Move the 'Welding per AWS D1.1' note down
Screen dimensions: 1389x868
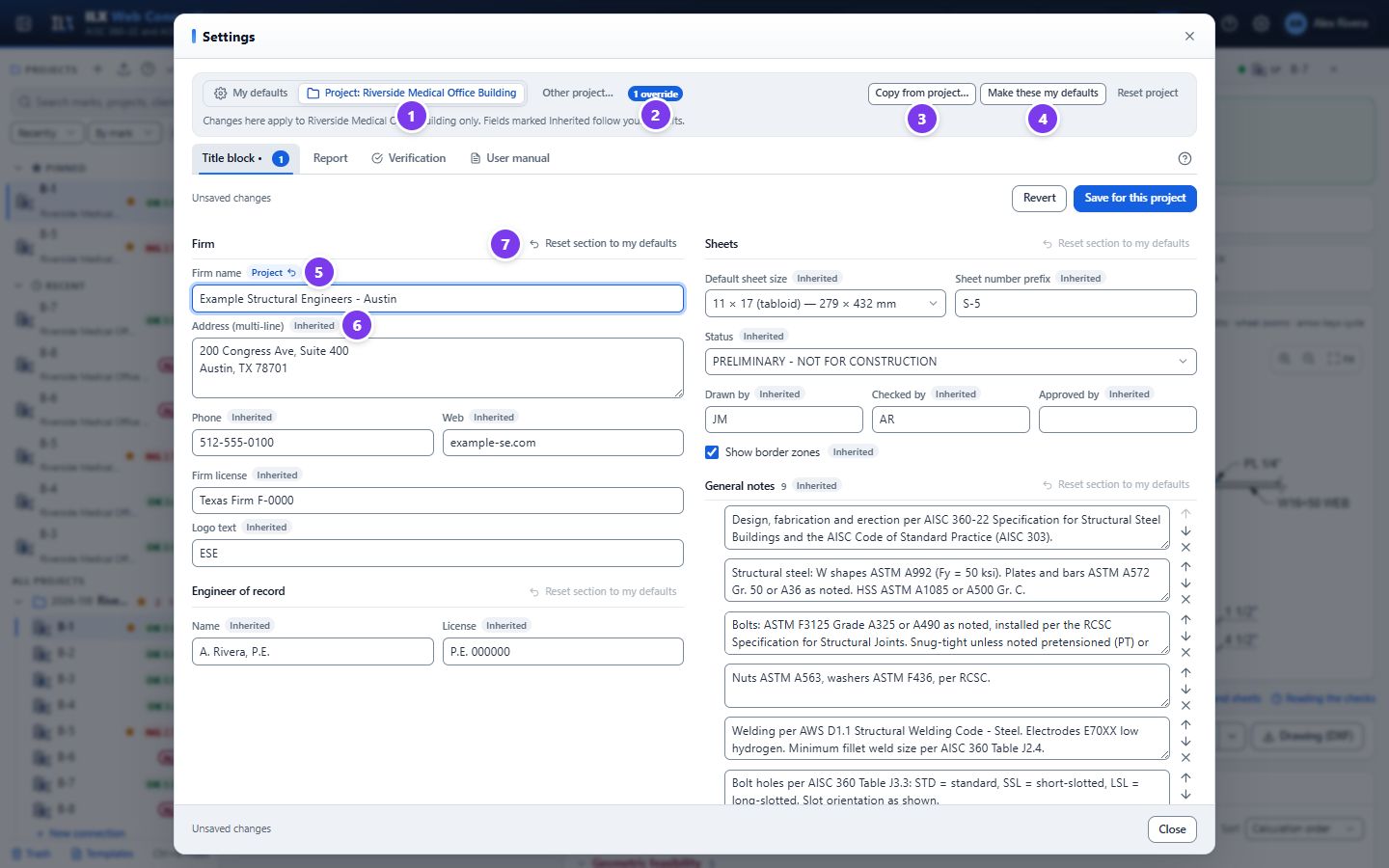[x=1185, y=741]
